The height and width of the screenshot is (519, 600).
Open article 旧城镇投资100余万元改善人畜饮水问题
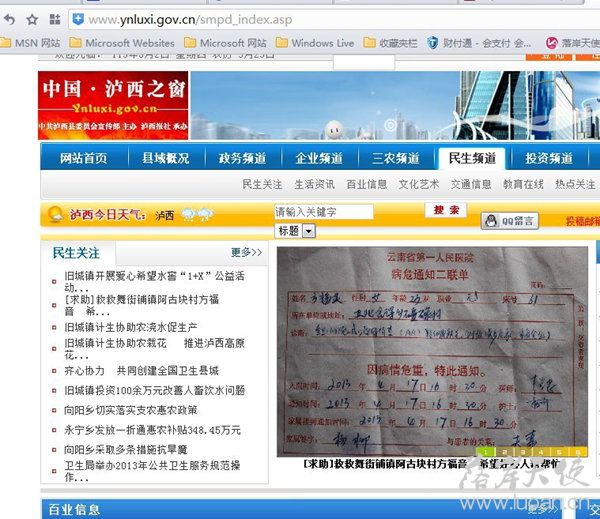coord(154,390)
